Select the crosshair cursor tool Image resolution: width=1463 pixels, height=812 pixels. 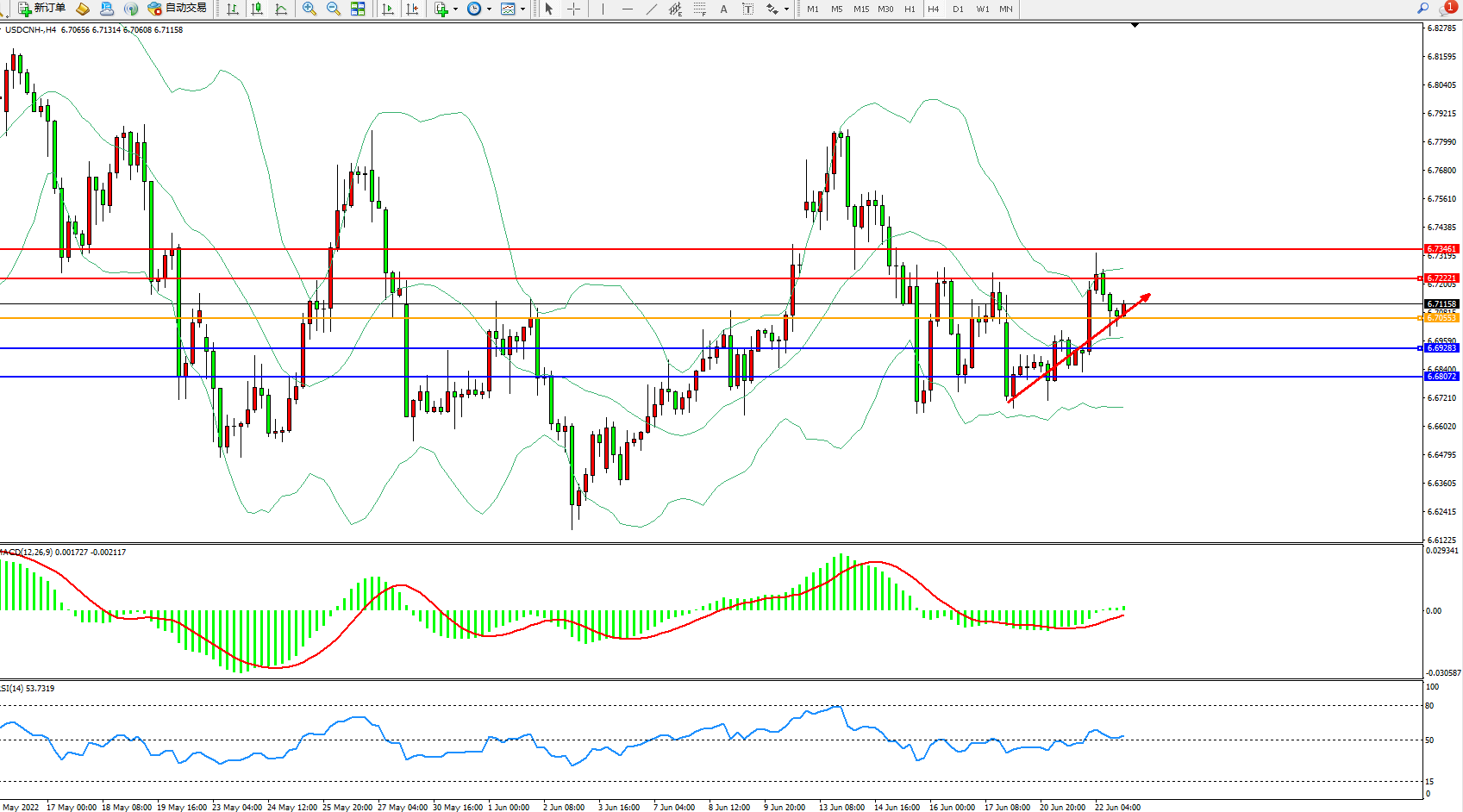(x=573, y=9)
